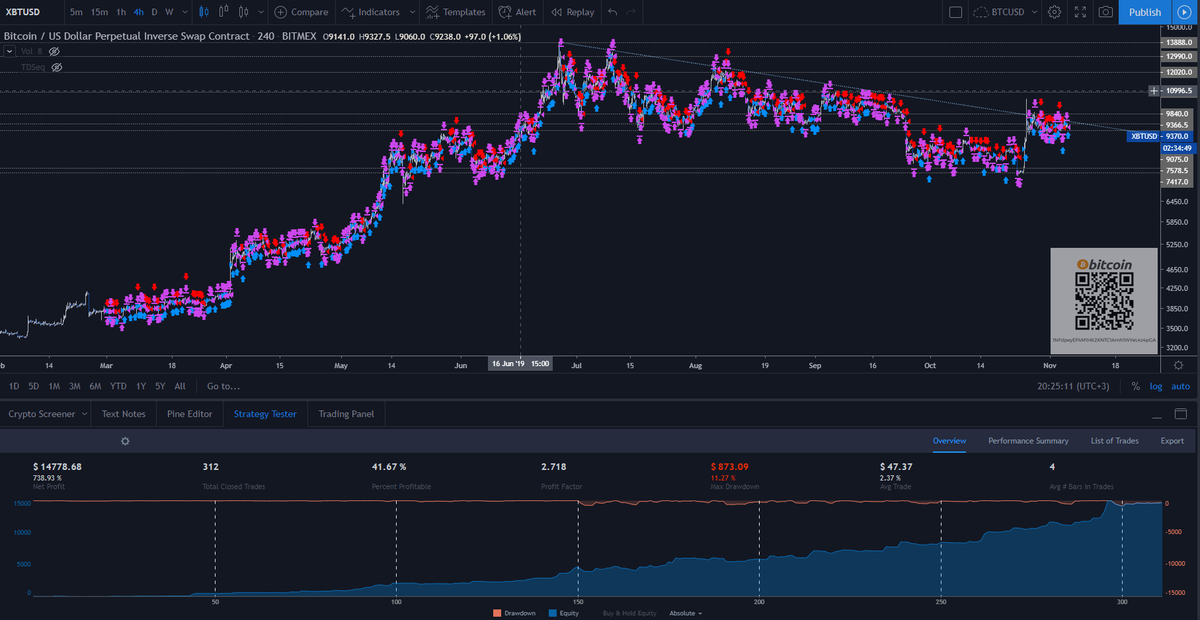This screenshot has height=620, width=1200.
Task: Start bar Replay mode
Action: (x=571, y=12)
